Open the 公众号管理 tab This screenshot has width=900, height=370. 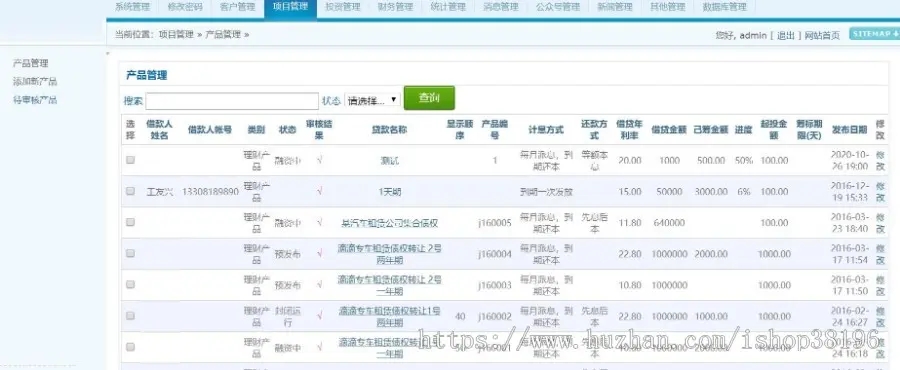[x=558, y=7]
